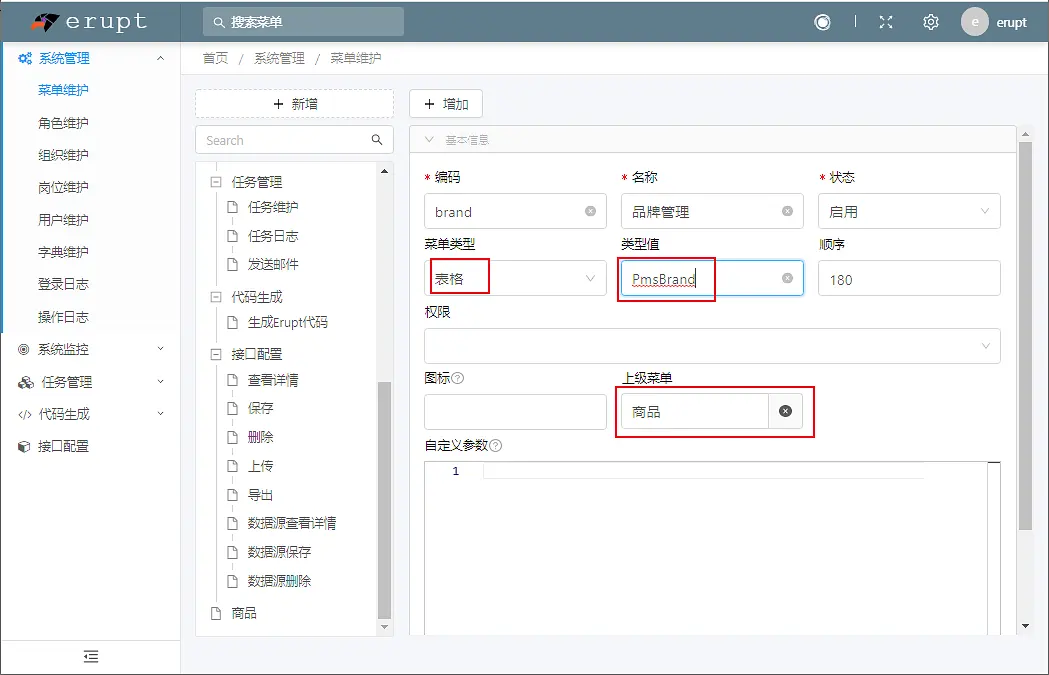Select 数据源查看详情 tree node
This screenshot has width=1049, height=675.
(x=292, y=523)
